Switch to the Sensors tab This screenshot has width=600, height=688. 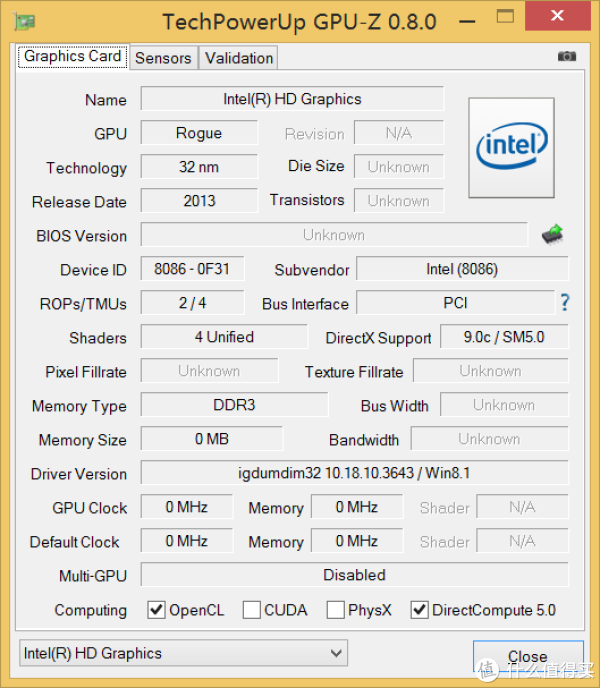pyautogui.click(x=163, y=58)
